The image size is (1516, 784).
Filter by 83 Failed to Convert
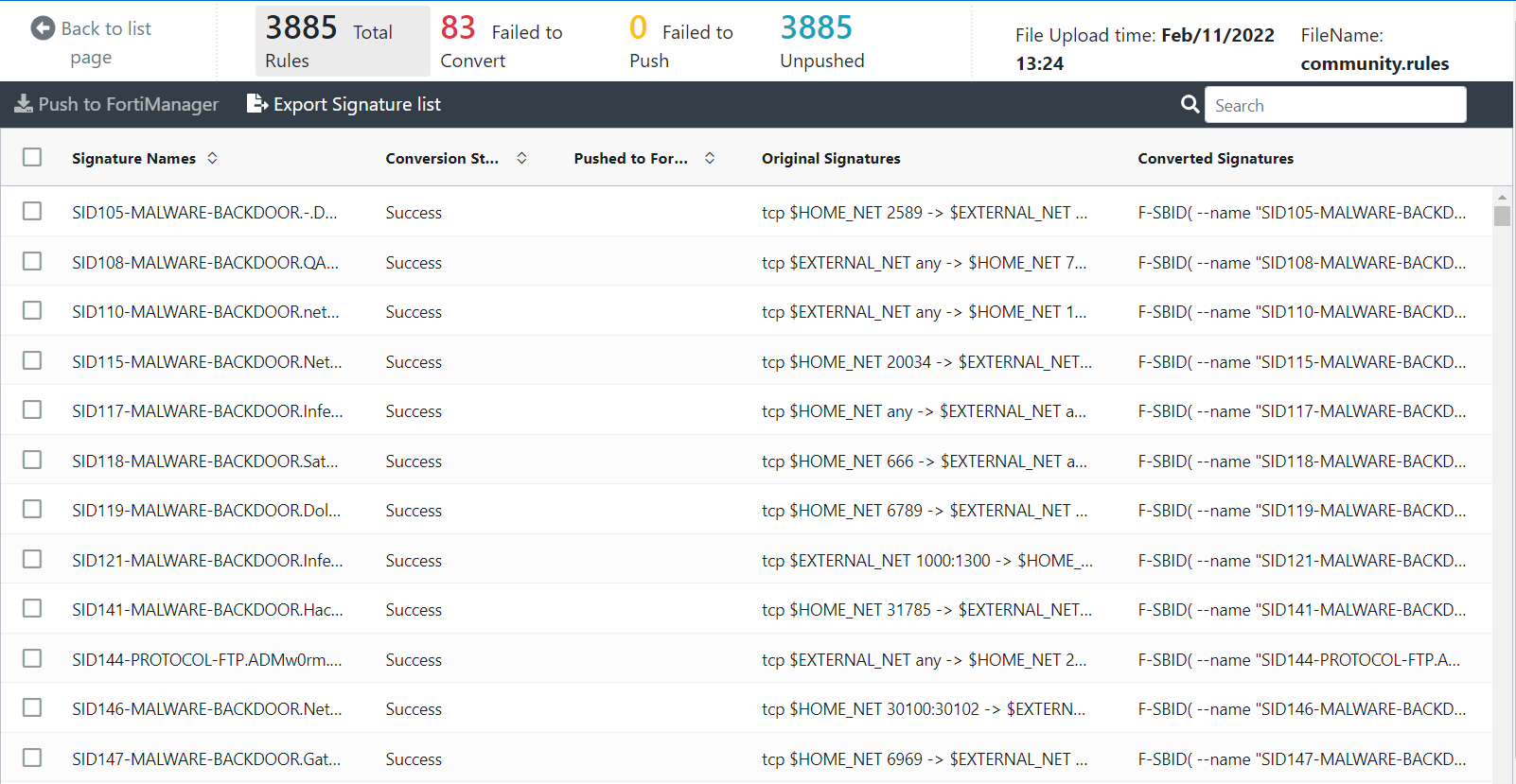point(502,42)
